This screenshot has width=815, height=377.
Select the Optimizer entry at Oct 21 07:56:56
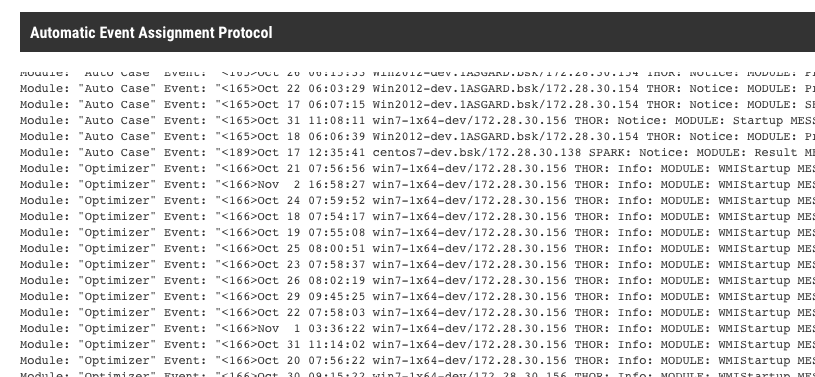[417, 168]
